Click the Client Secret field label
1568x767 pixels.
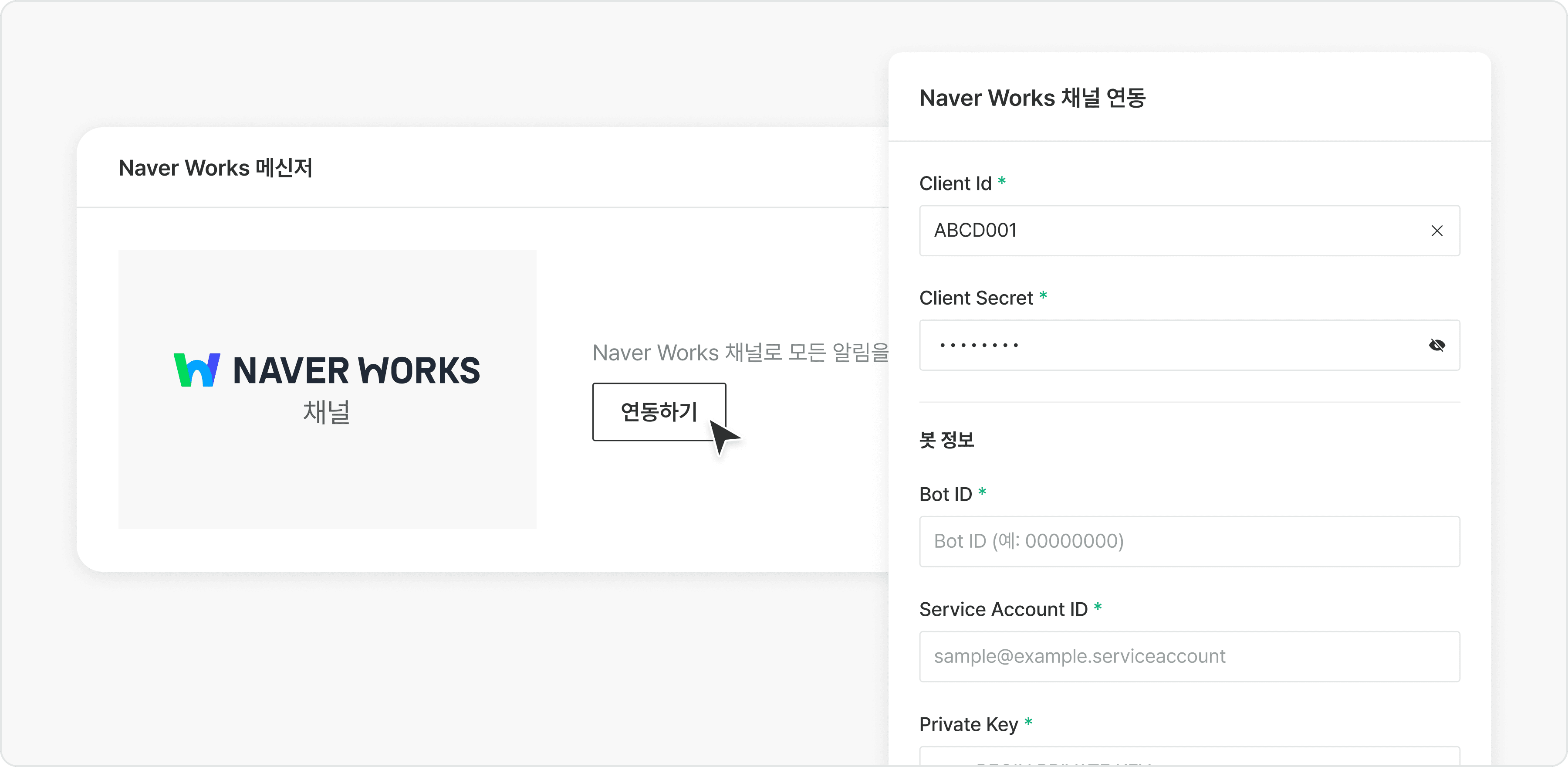click(x=976, y=298)
